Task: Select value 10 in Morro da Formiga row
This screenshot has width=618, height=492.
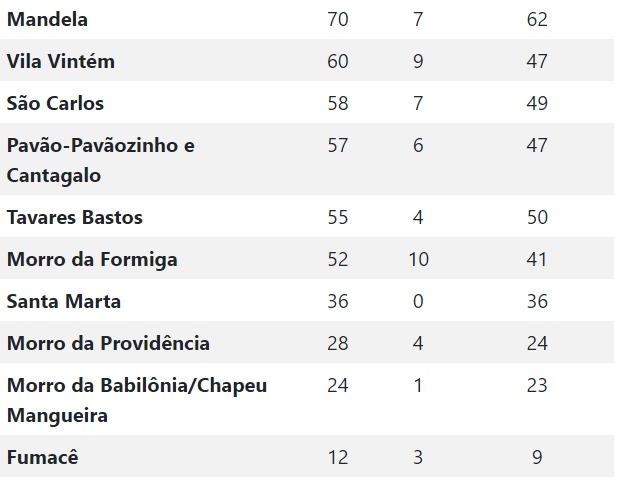Action: 418,259
